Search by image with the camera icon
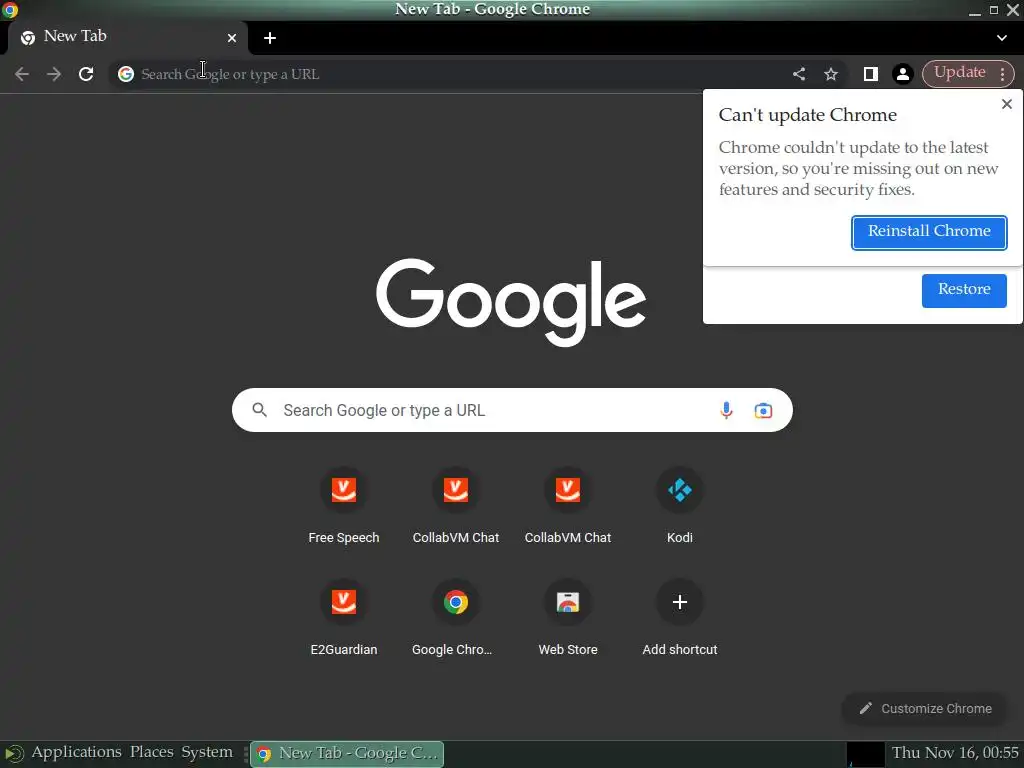Viewport: 1024px width, 768px height. pos(763,410)
